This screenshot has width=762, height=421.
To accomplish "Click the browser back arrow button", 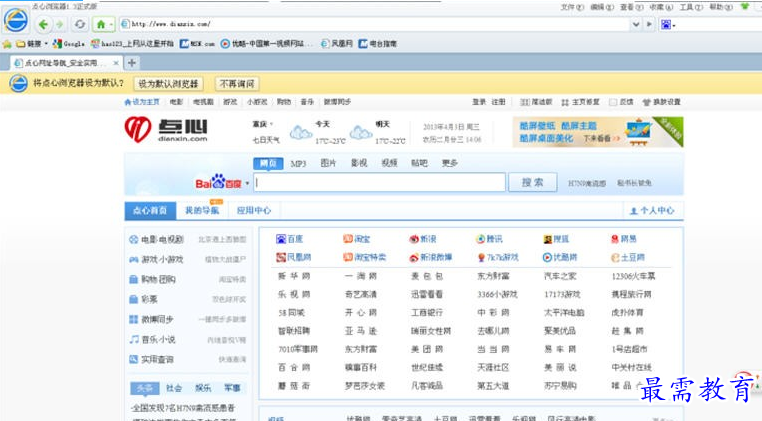I will [43, 24].
